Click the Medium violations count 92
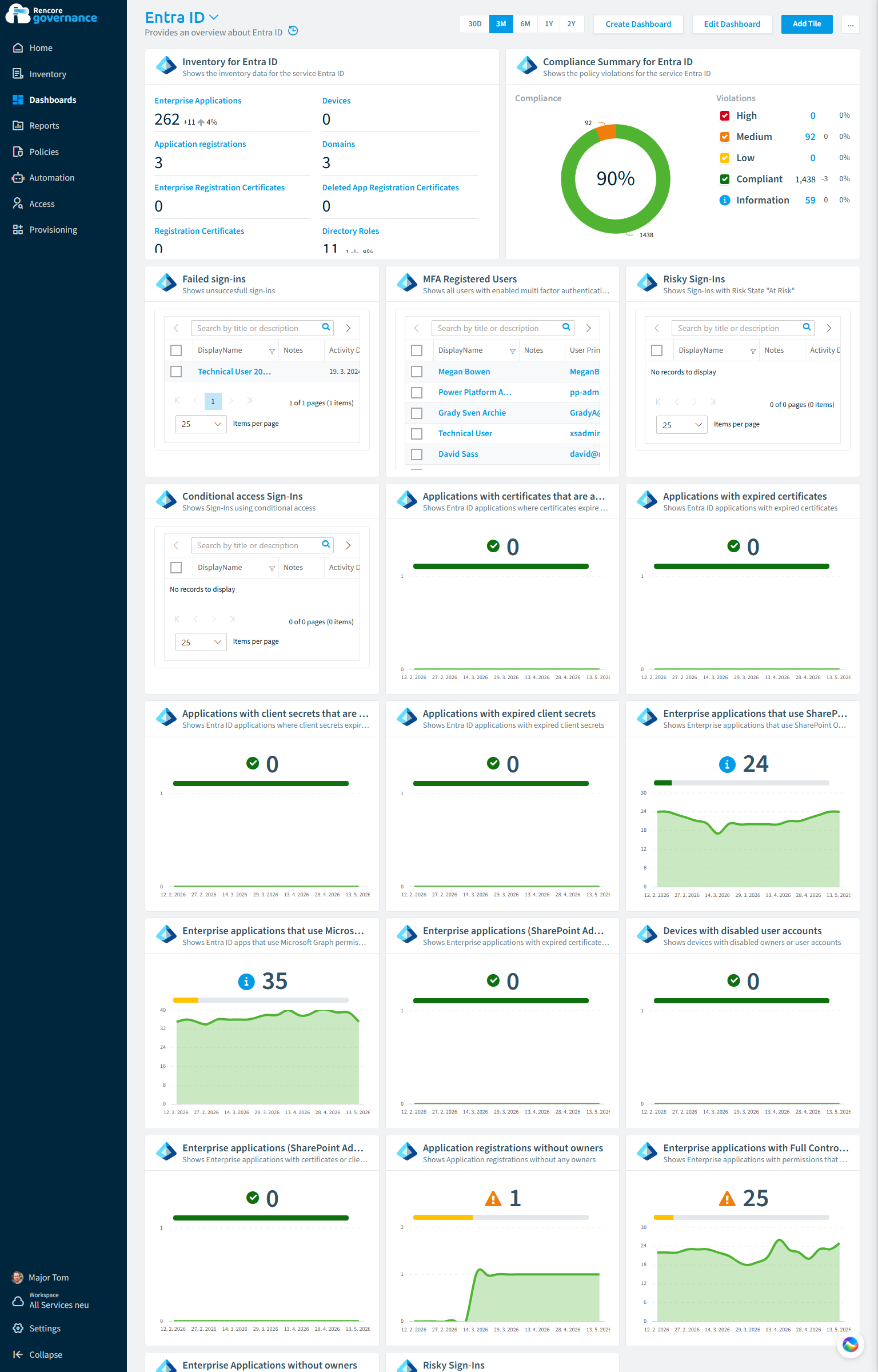The height and width of the screenshot is (1372, 878). pos(810,137)
